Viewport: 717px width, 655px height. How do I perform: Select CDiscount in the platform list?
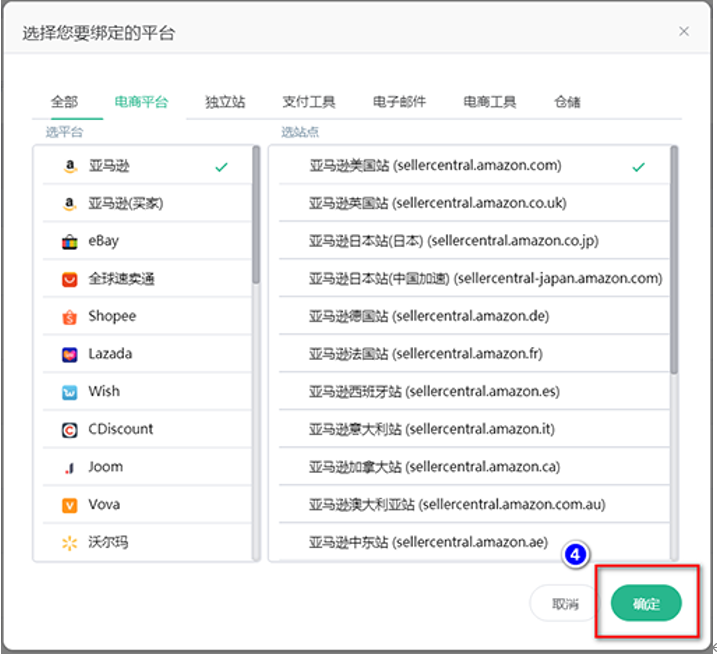pyautogui.click(x=147, y=430)
